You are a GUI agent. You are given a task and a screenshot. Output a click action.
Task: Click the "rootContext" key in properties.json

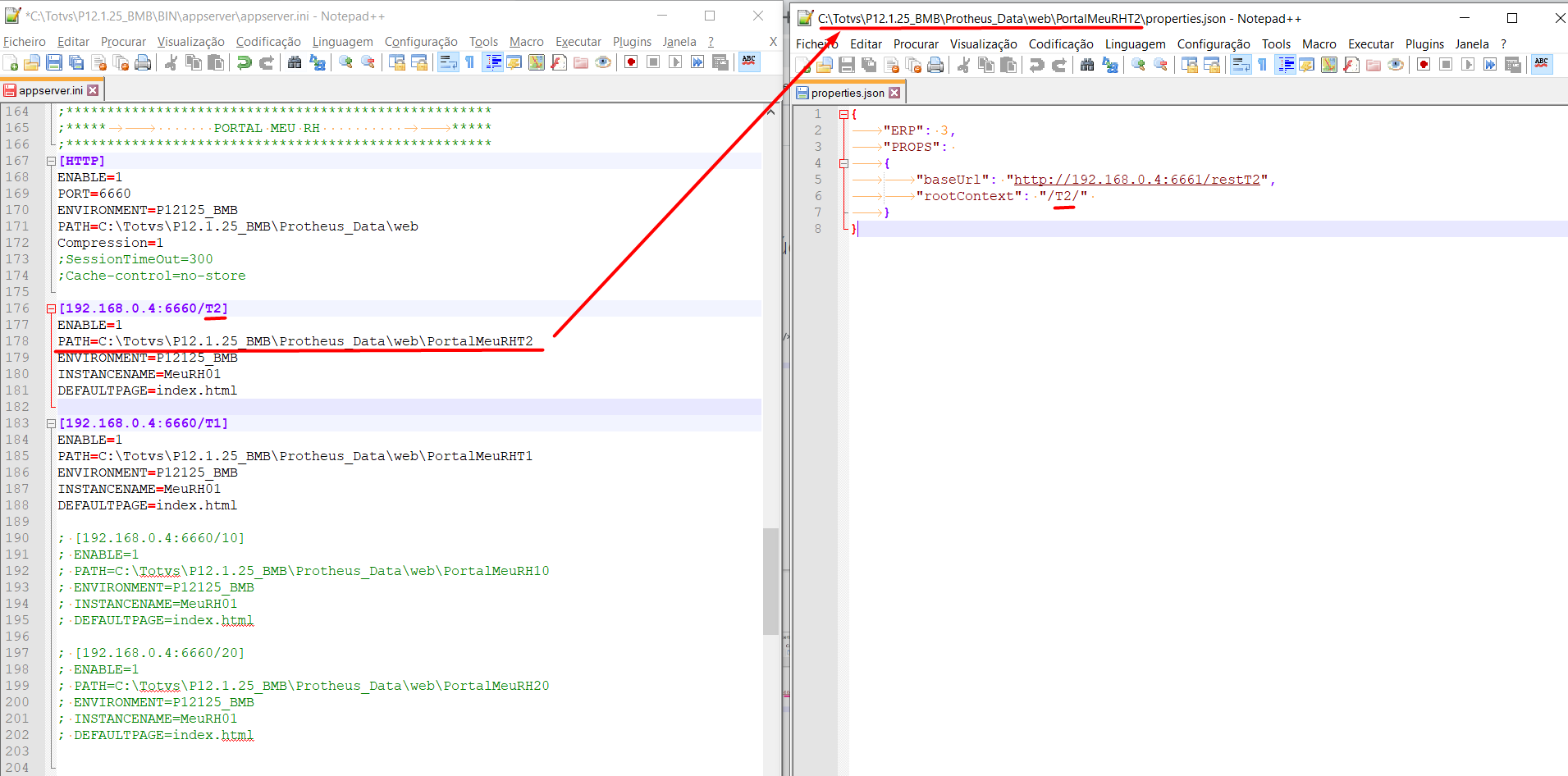pyautogui.click(x=968, y=196)
